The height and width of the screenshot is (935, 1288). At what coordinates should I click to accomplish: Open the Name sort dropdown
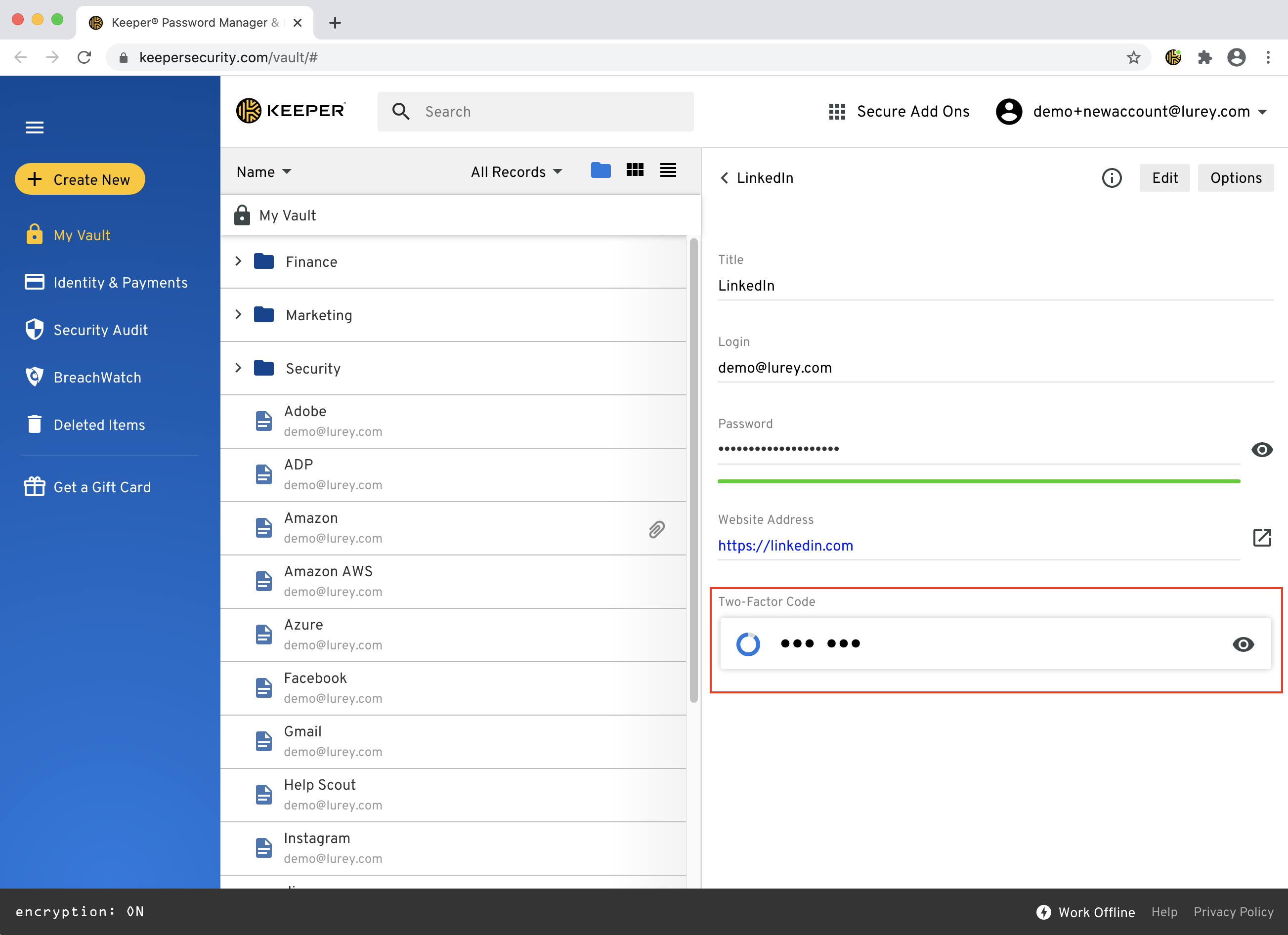[x=263, y=171]
